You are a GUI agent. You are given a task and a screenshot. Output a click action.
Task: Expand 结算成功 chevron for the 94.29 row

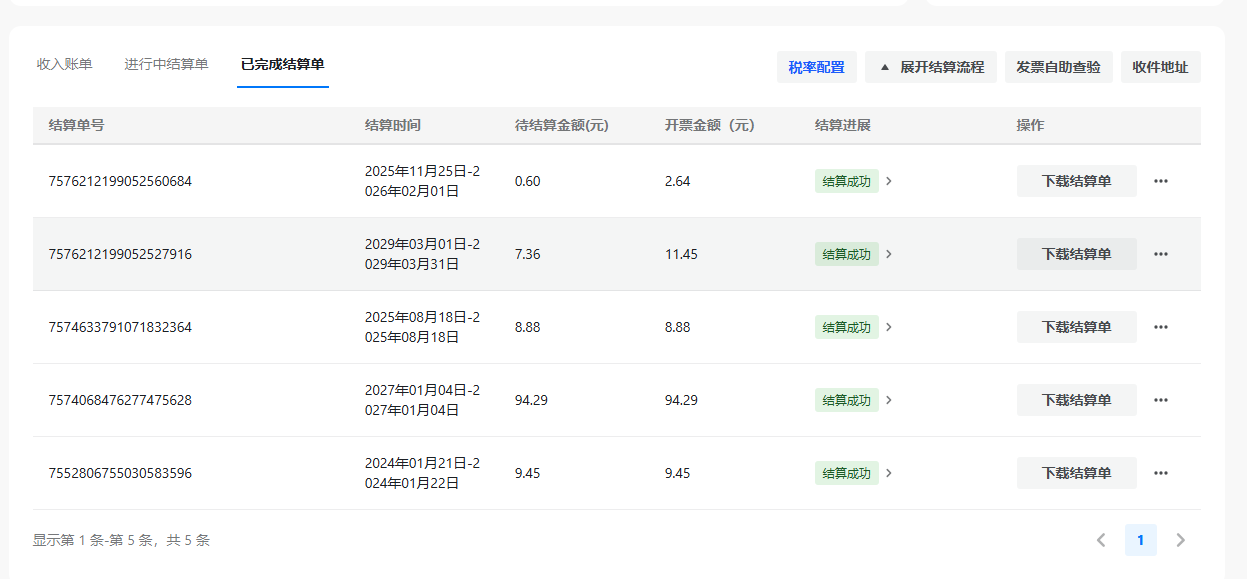tap(889, 400)
